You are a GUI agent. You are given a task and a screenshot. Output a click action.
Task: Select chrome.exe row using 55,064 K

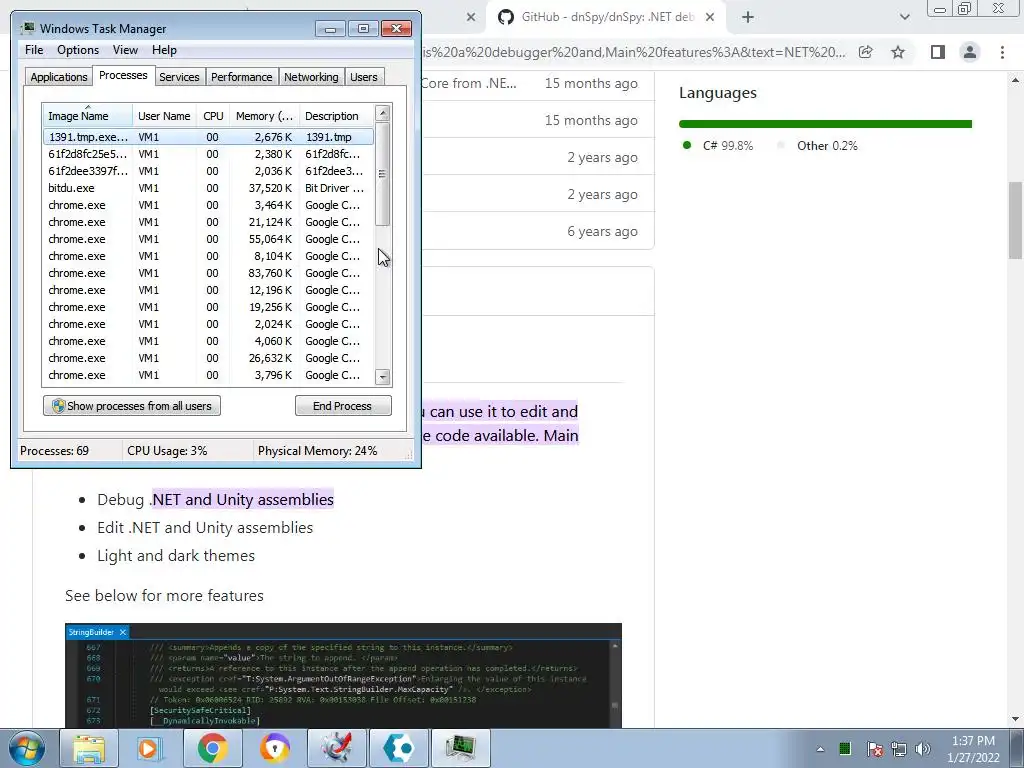[x=208, y=239]
